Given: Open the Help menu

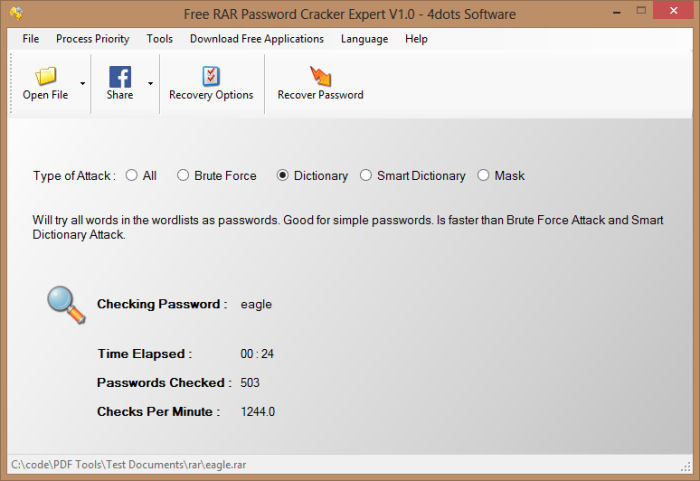Looking at the screenshot, I should click(x=416, y=39).
